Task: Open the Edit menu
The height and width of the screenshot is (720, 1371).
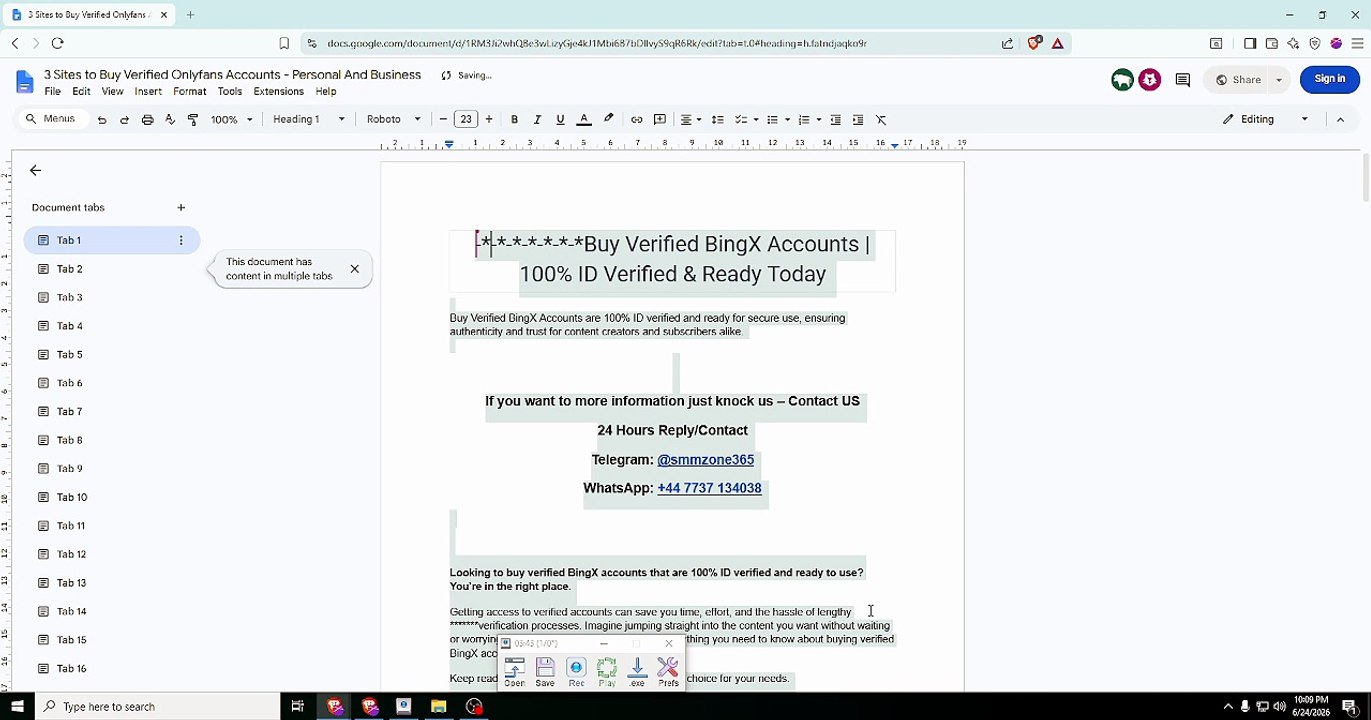Action: click(82, 92)
